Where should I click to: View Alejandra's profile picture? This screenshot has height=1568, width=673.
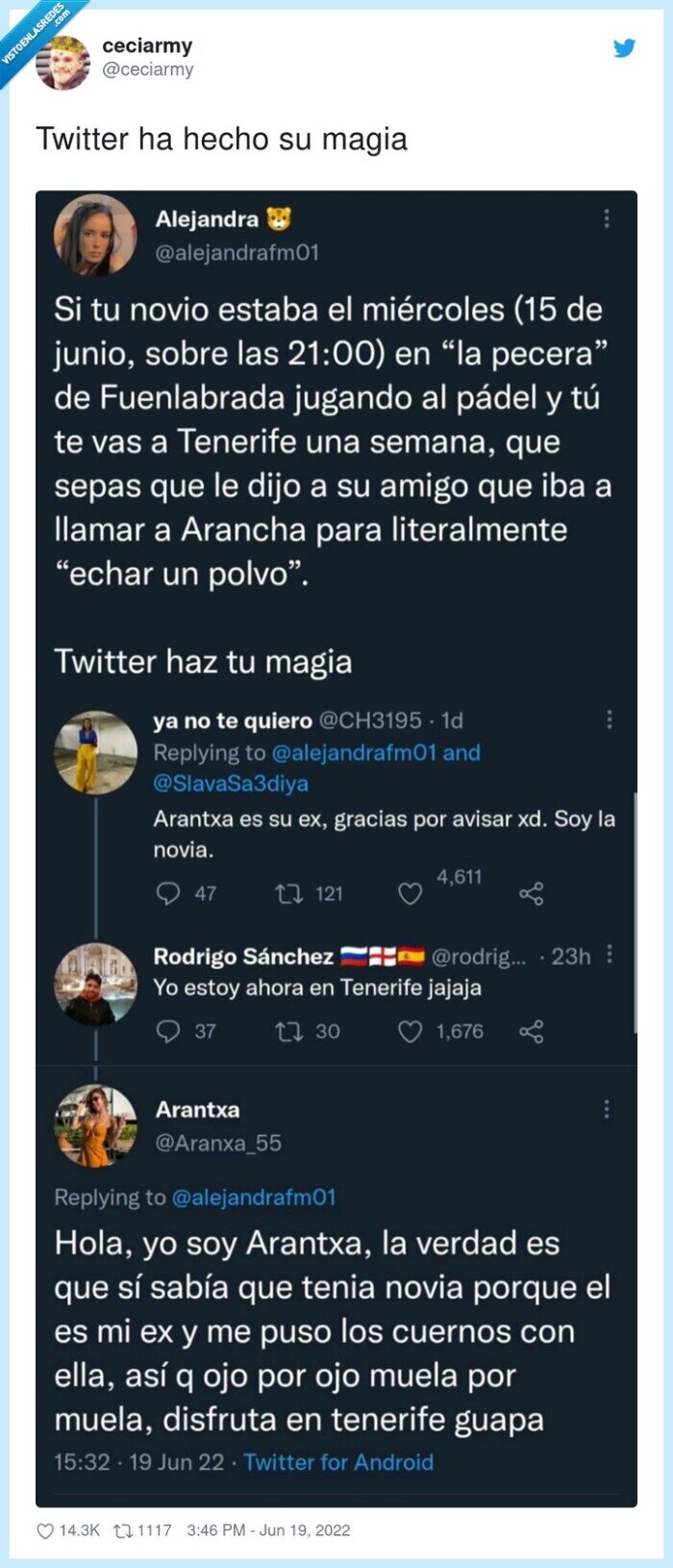(x=94, y=234)
